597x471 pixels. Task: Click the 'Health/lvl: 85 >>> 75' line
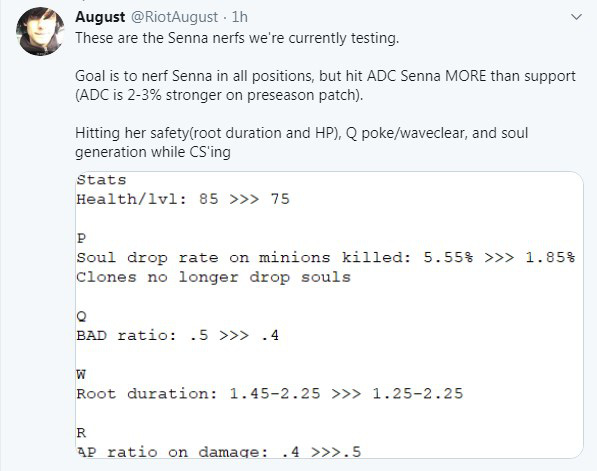[183, 199]
